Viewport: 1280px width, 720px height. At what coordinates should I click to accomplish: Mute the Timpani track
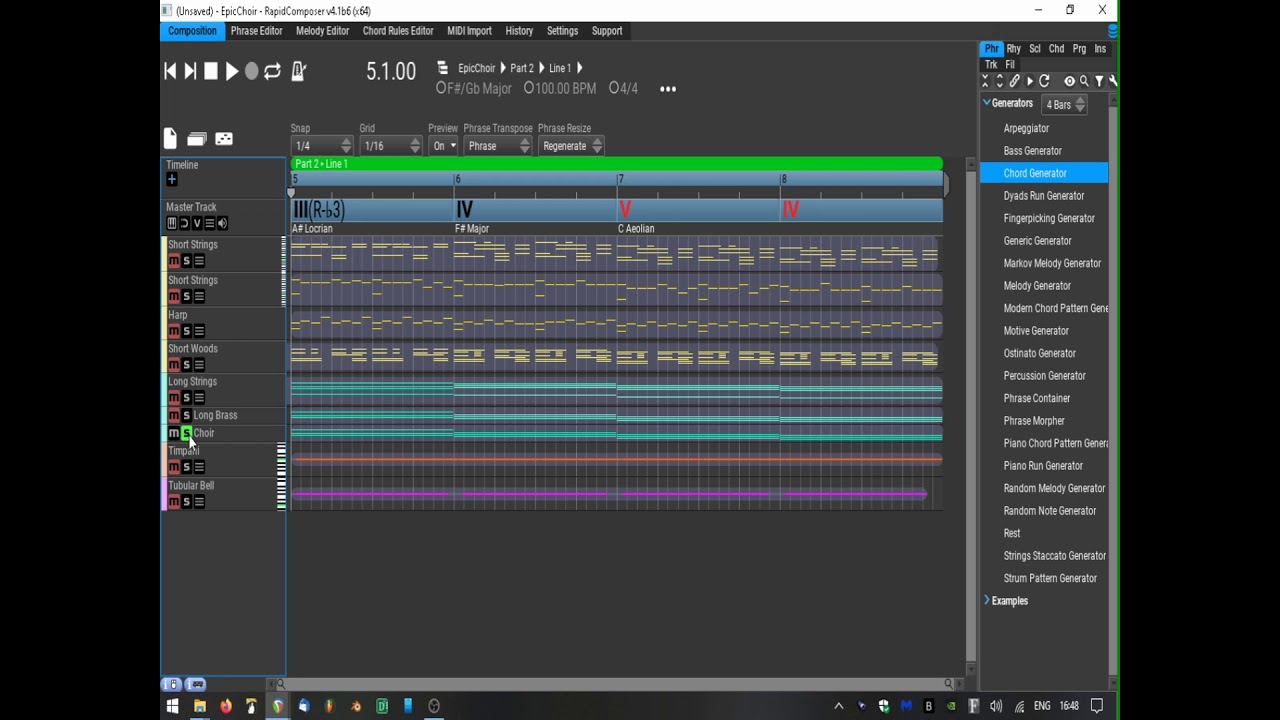coord(174,467)
